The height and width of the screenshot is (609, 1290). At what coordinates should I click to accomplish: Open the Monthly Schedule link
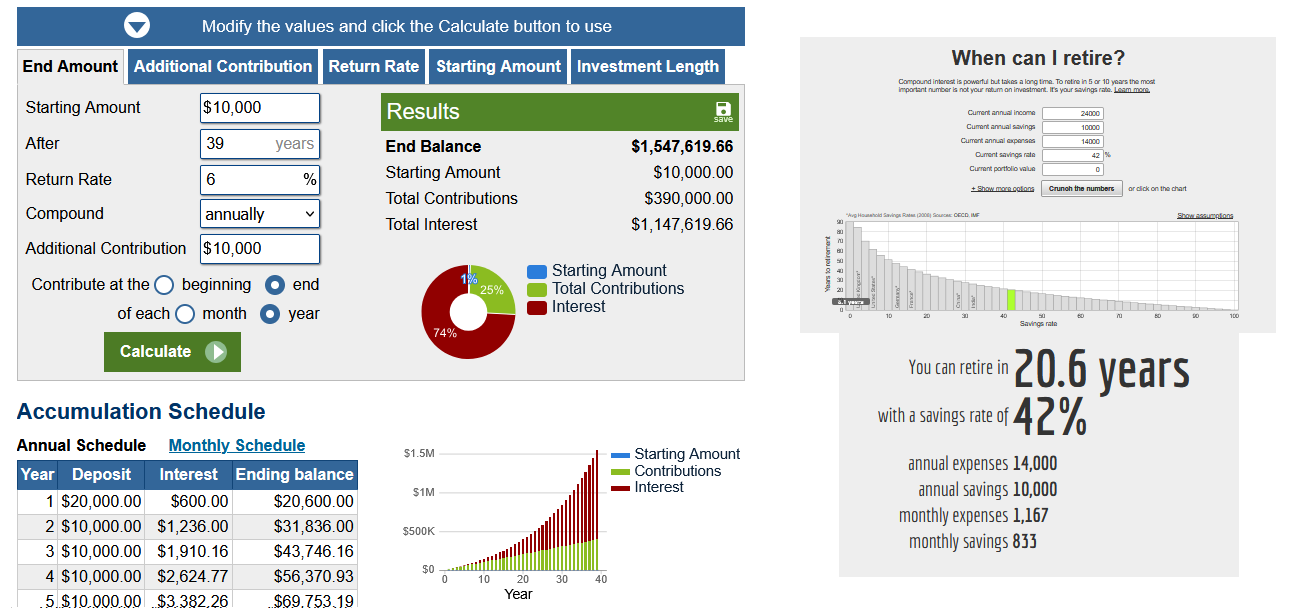click(x=237, y=446)
